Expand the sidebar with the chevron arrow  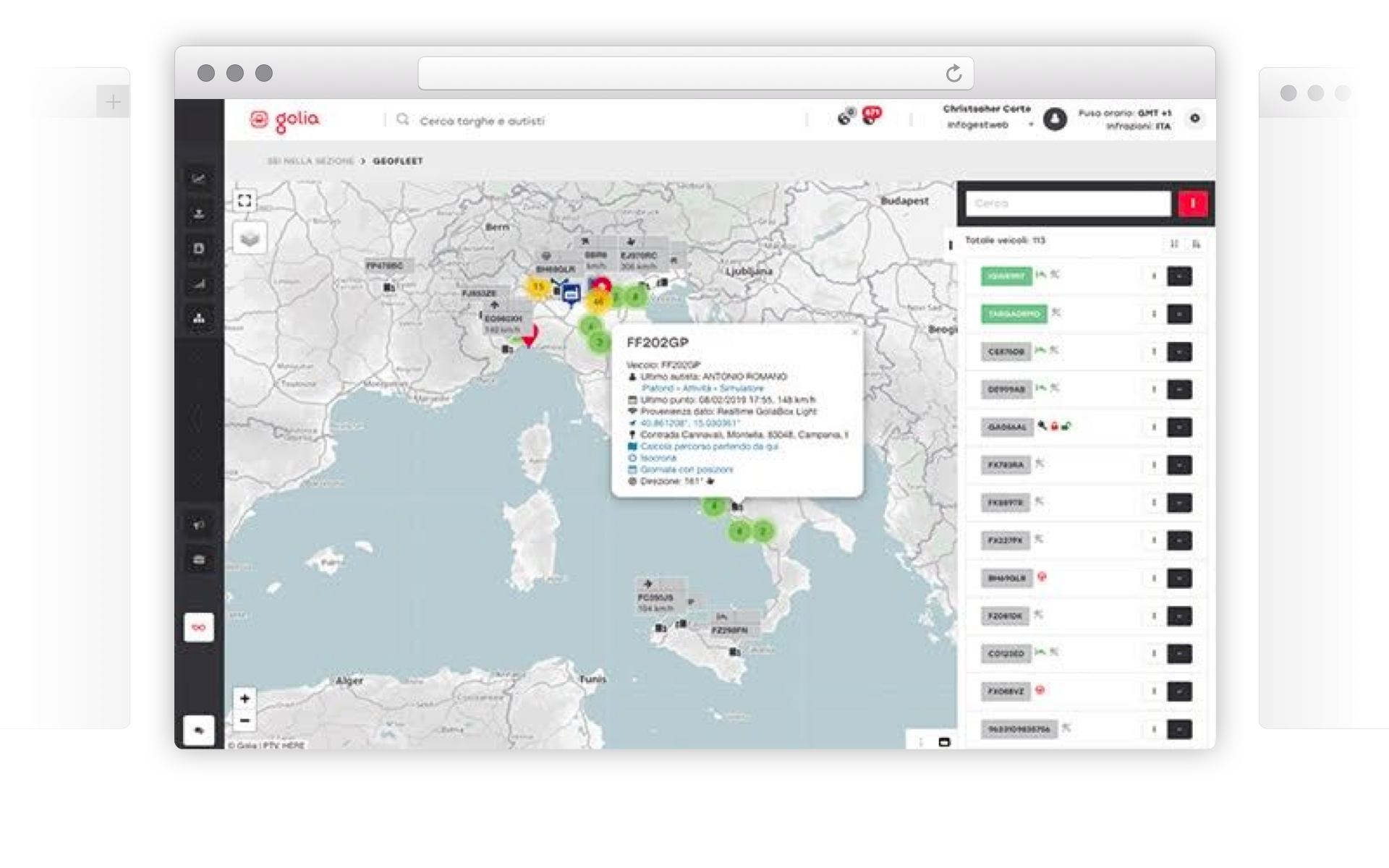pos(195,418)
